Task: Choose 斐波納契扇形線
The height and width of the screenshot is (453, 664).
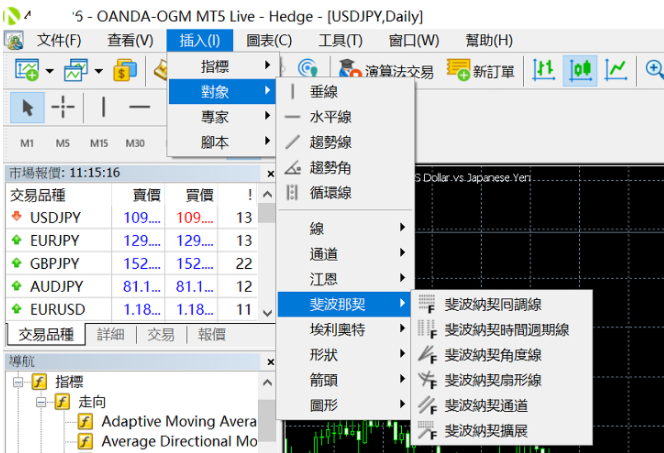Action: point(501,380)
